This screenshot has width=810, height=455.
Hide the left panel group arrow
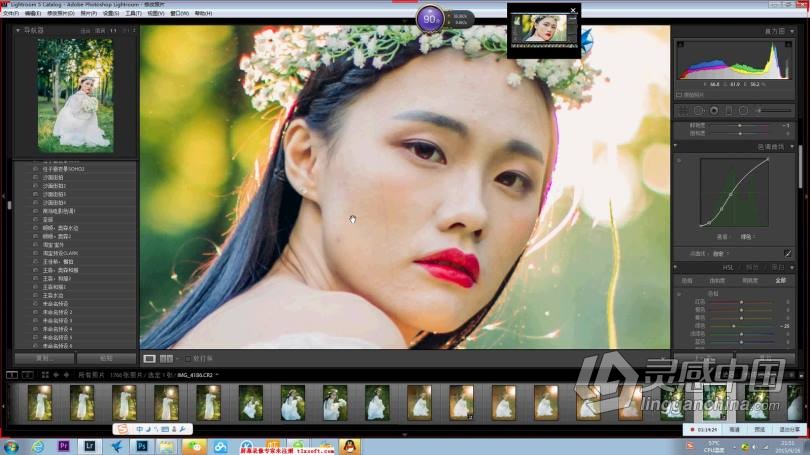(3, 196)
